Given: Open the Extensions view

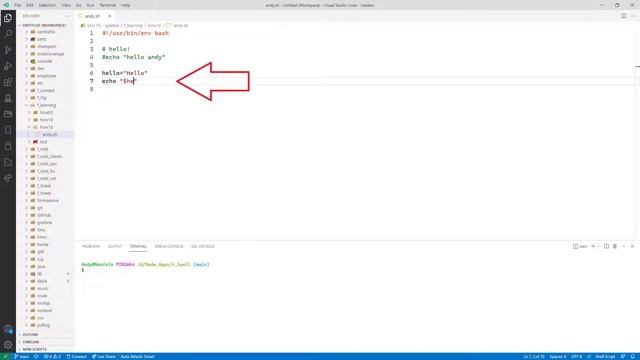Looking at the screenshot, I should point(8,82).
